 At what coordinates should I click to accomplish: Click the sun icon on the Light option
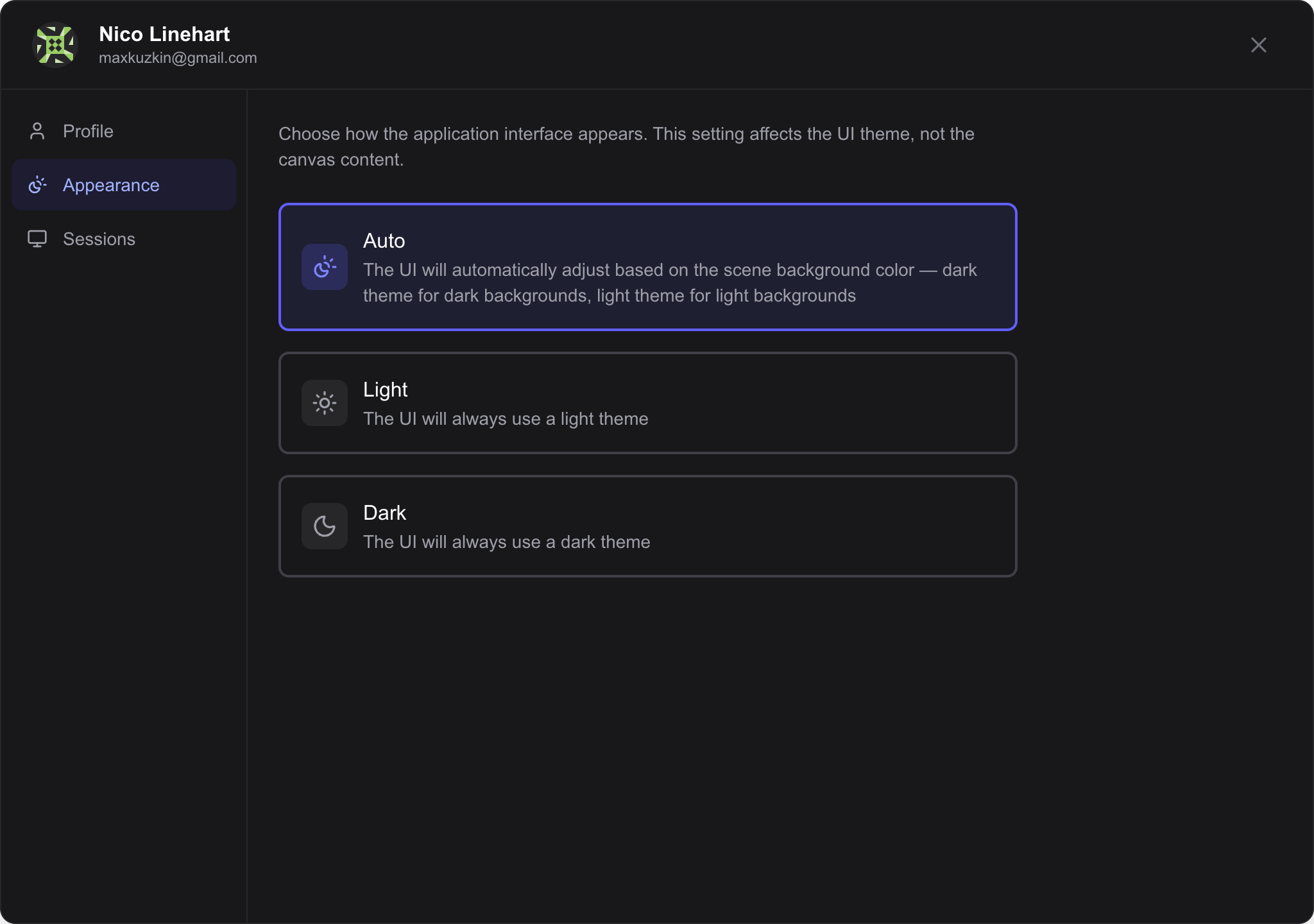(x=325, y=402)
